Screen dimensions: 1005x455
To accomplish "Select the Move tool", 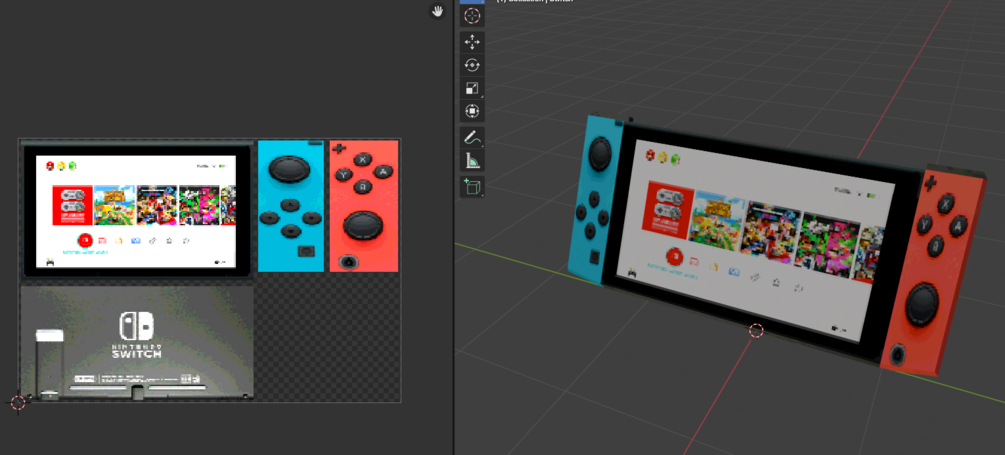I will [x=472, y=42].
